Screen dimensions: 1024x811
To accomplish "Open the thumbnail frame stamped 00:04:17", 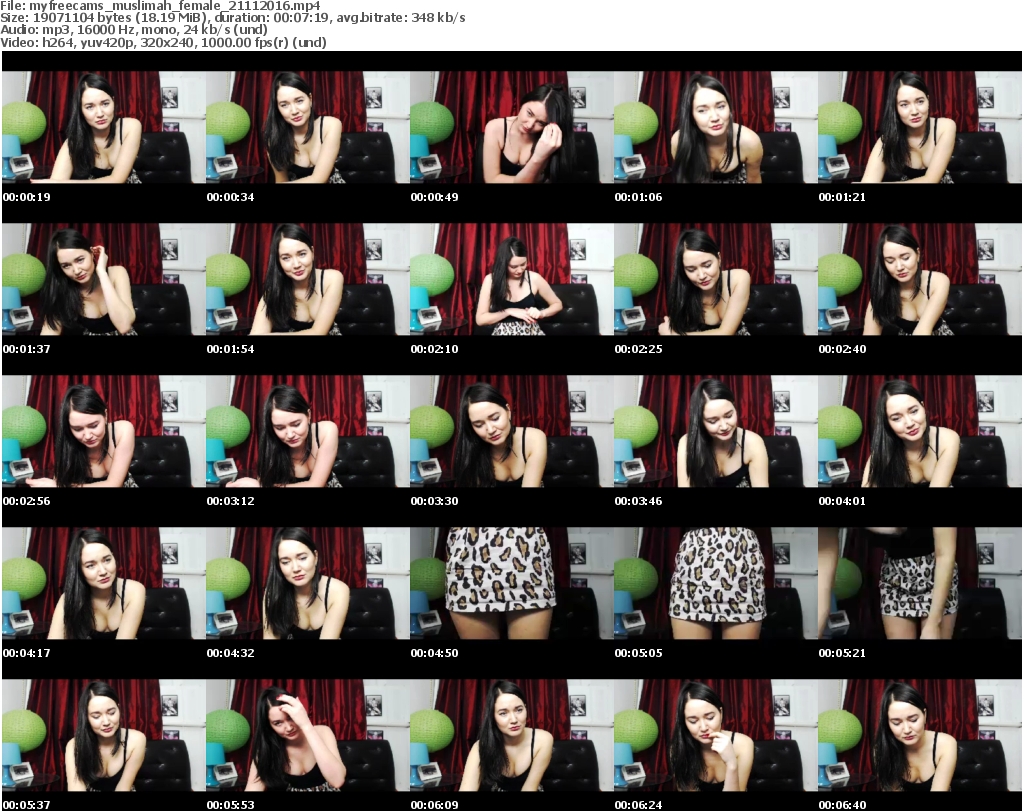I will pos(104,584).
